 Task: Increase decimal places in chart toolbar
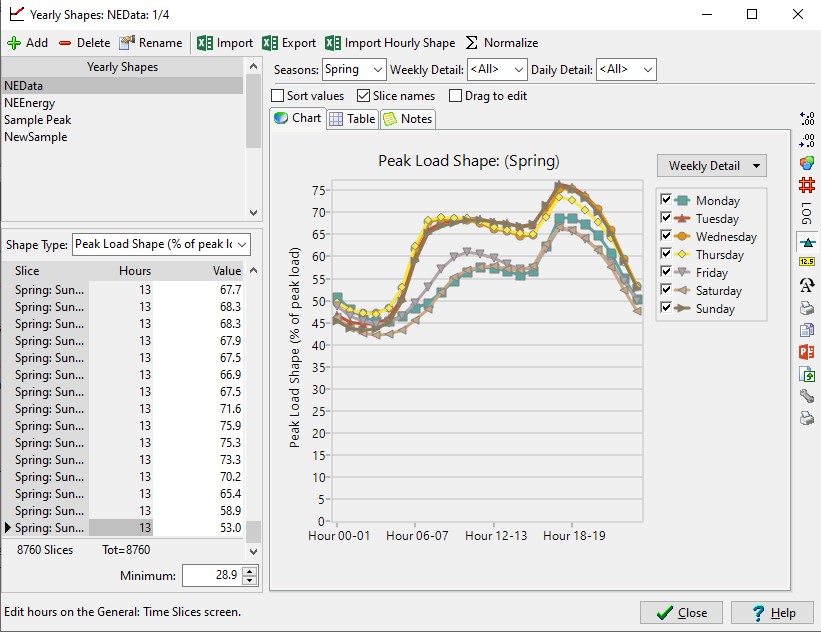click(x=807, y=118)
